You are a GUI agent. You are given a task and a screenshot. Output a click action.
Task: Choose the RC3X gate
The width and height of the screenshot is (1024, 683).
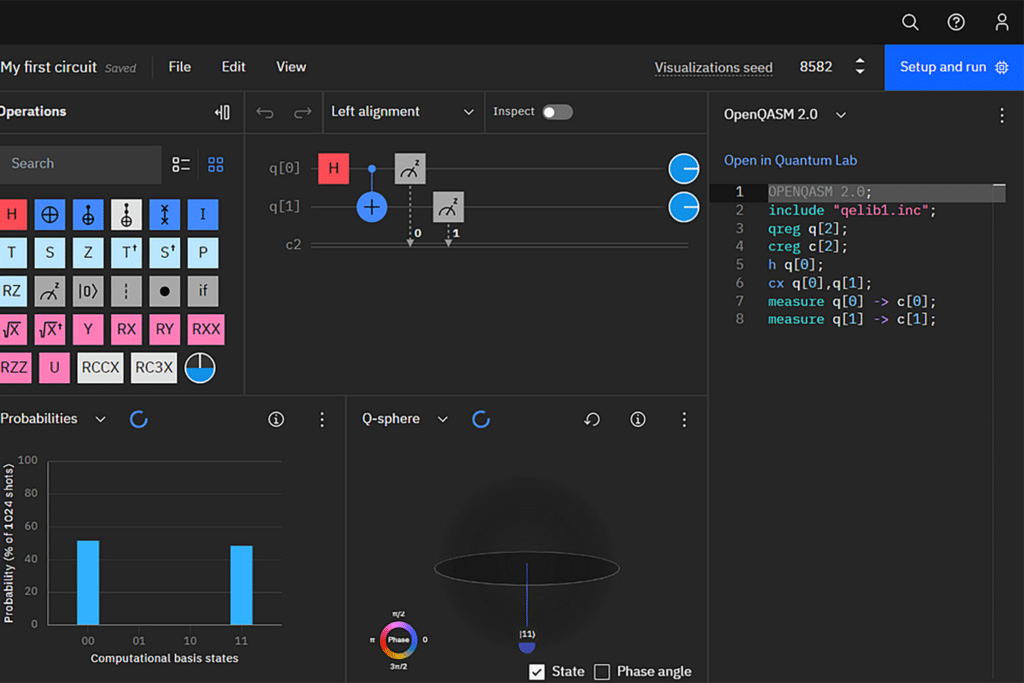tap(153, 368)
